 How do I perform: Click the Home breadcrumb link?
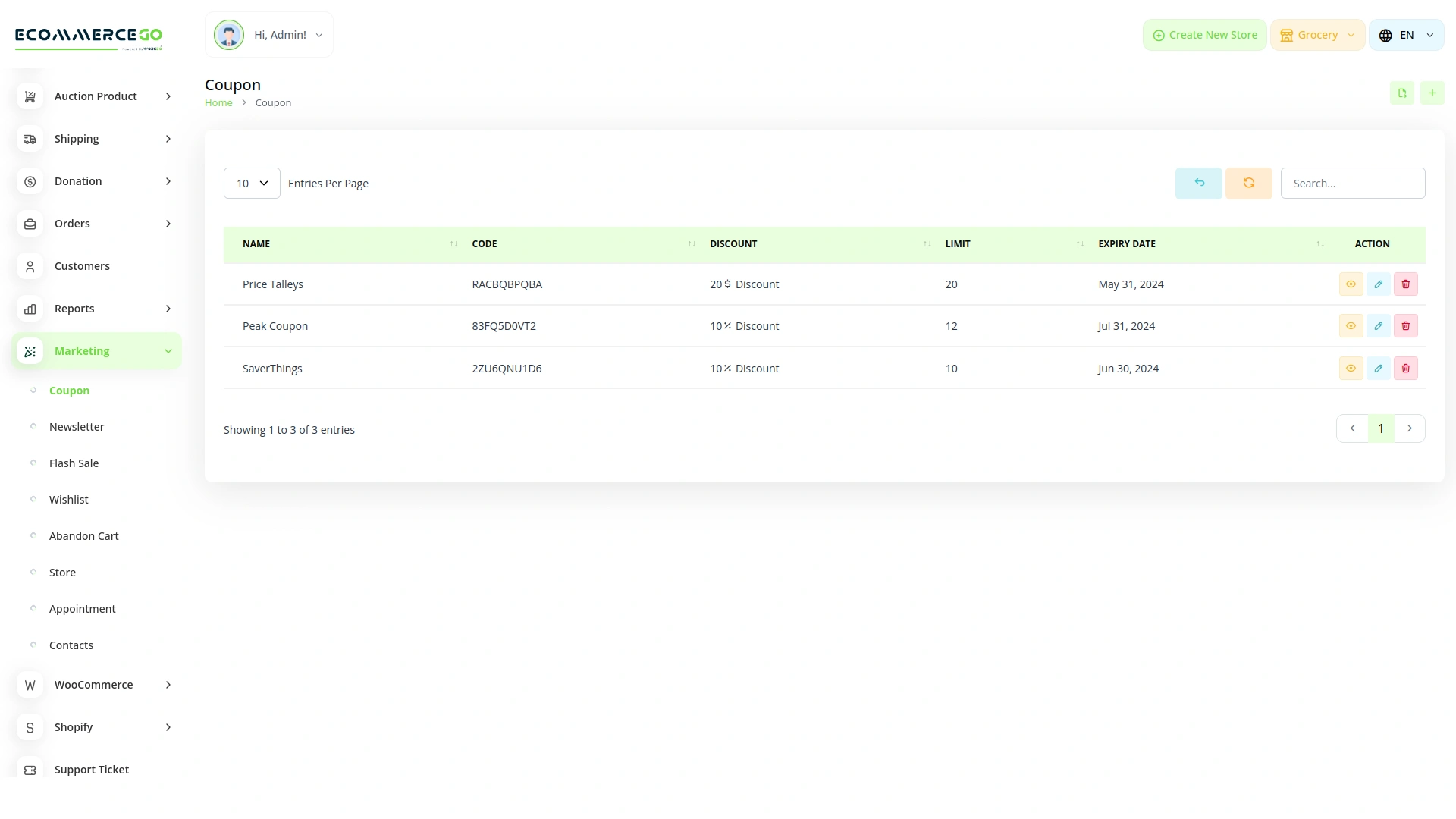[x=218, y=103]
